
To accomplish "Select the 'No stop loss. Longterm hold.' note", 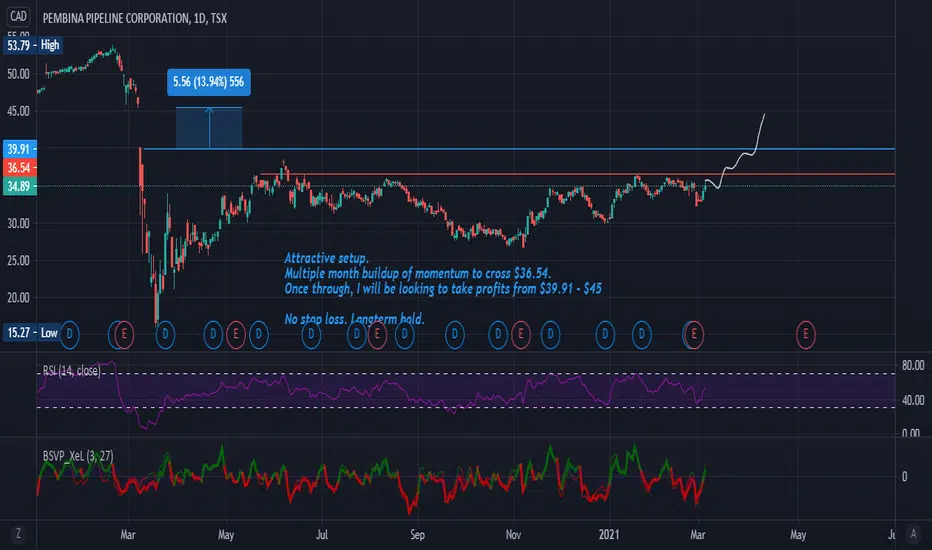I will (354, 319).
